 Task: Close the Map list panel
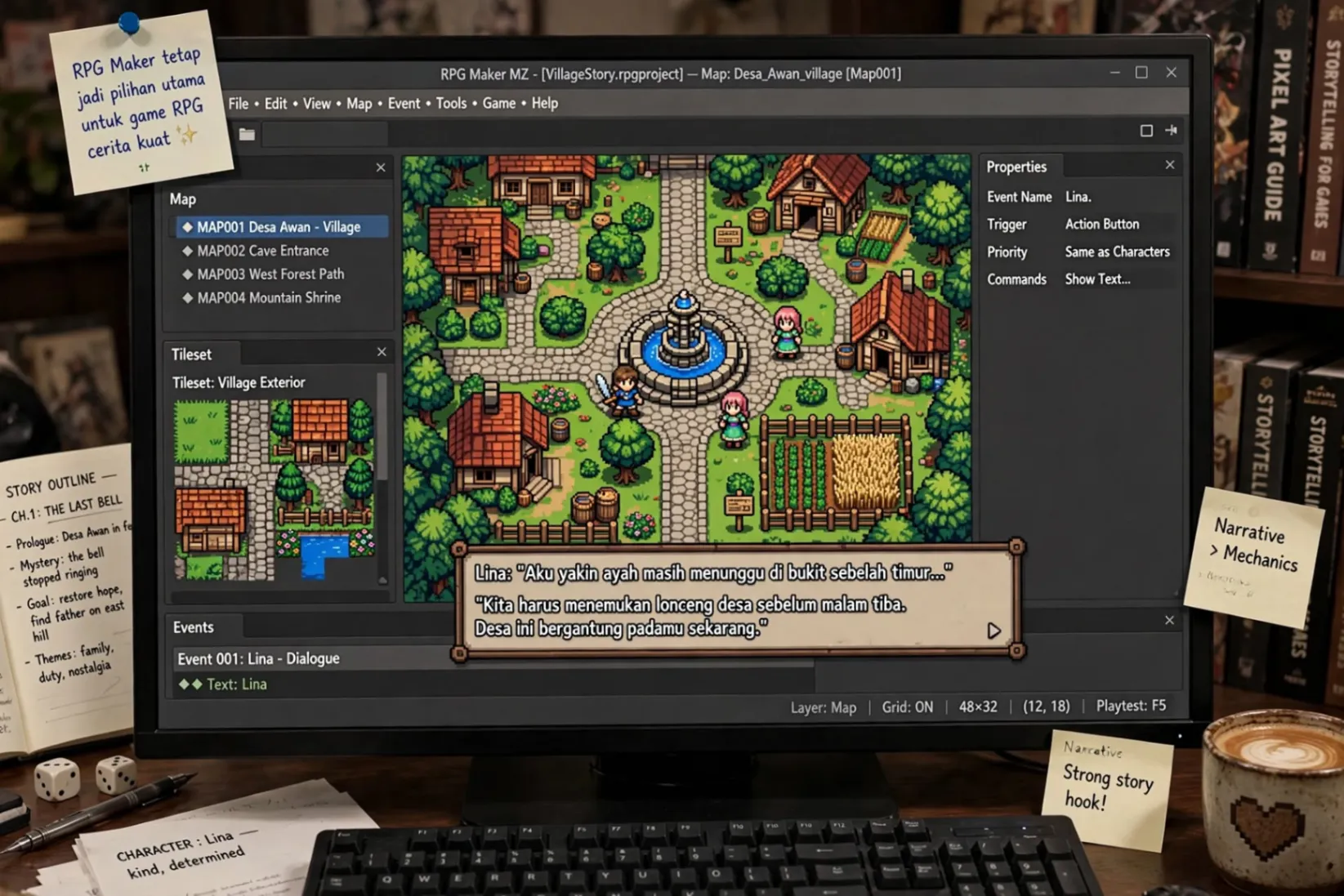381,167
